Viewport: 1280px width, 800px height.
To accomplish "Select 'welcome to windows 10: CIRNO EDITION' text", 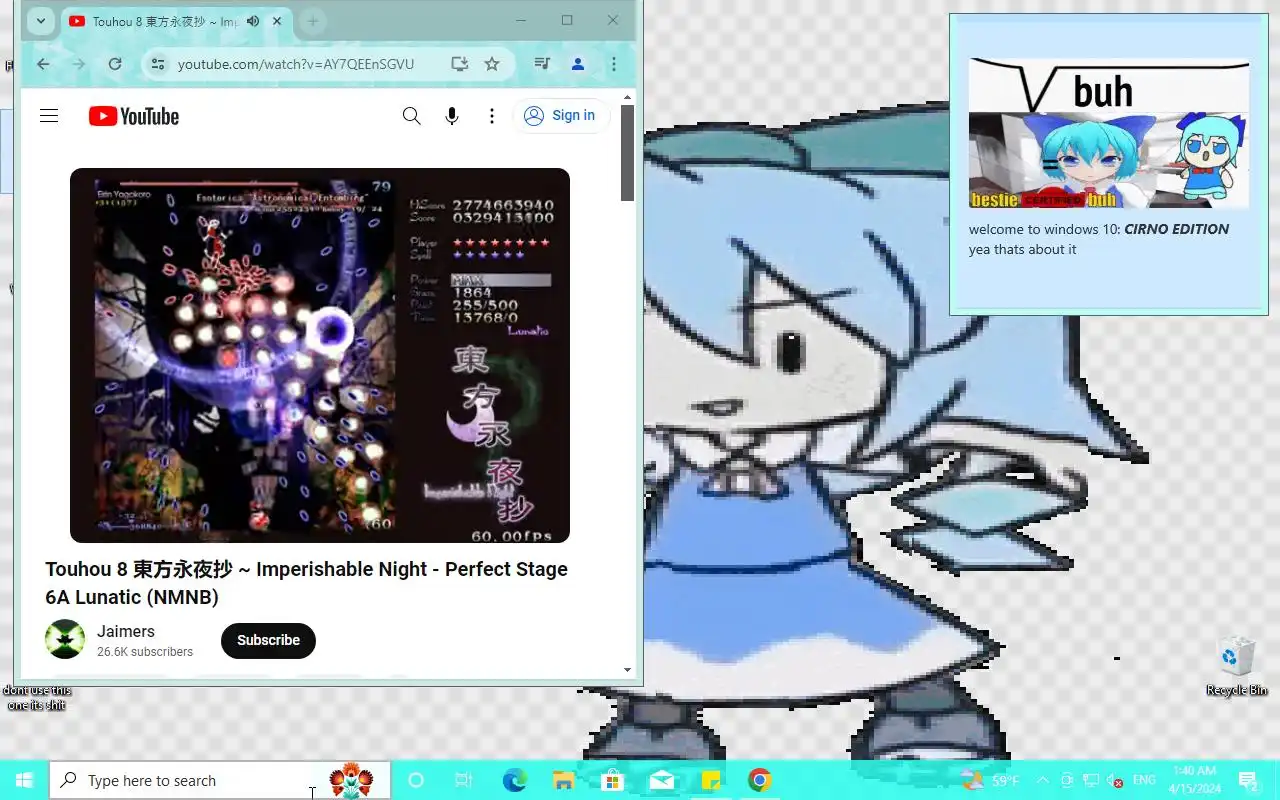I will tap(1099, 229).
